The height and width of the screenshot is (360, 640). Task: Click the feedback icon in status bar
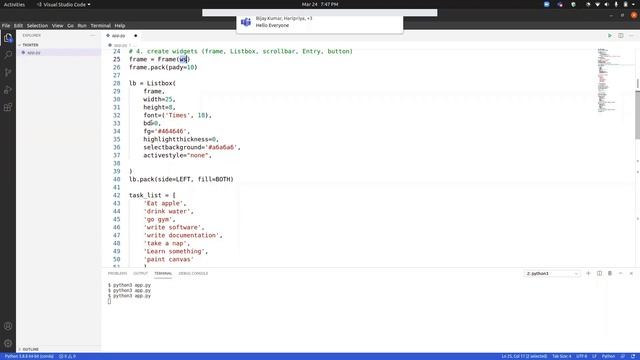point(623,356)
